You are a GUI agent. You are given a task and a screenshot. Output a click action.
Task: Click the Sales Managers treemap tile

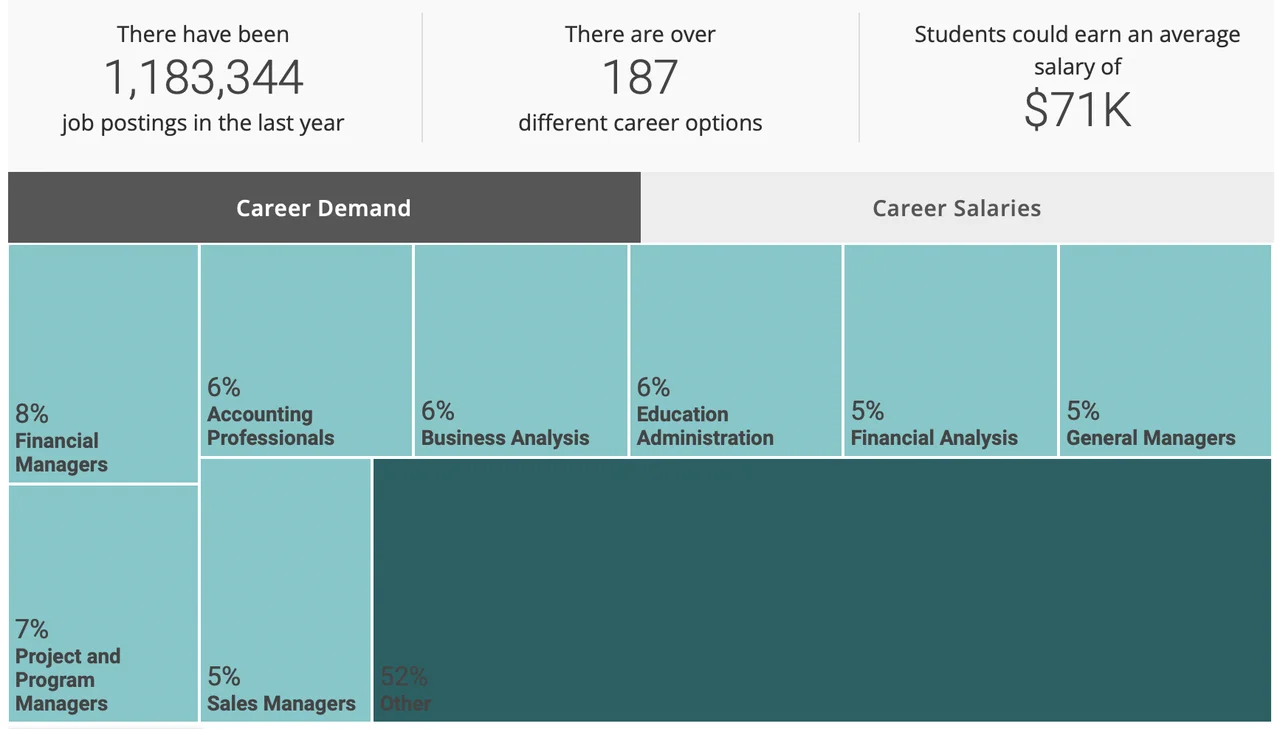(x=286, y=590)
